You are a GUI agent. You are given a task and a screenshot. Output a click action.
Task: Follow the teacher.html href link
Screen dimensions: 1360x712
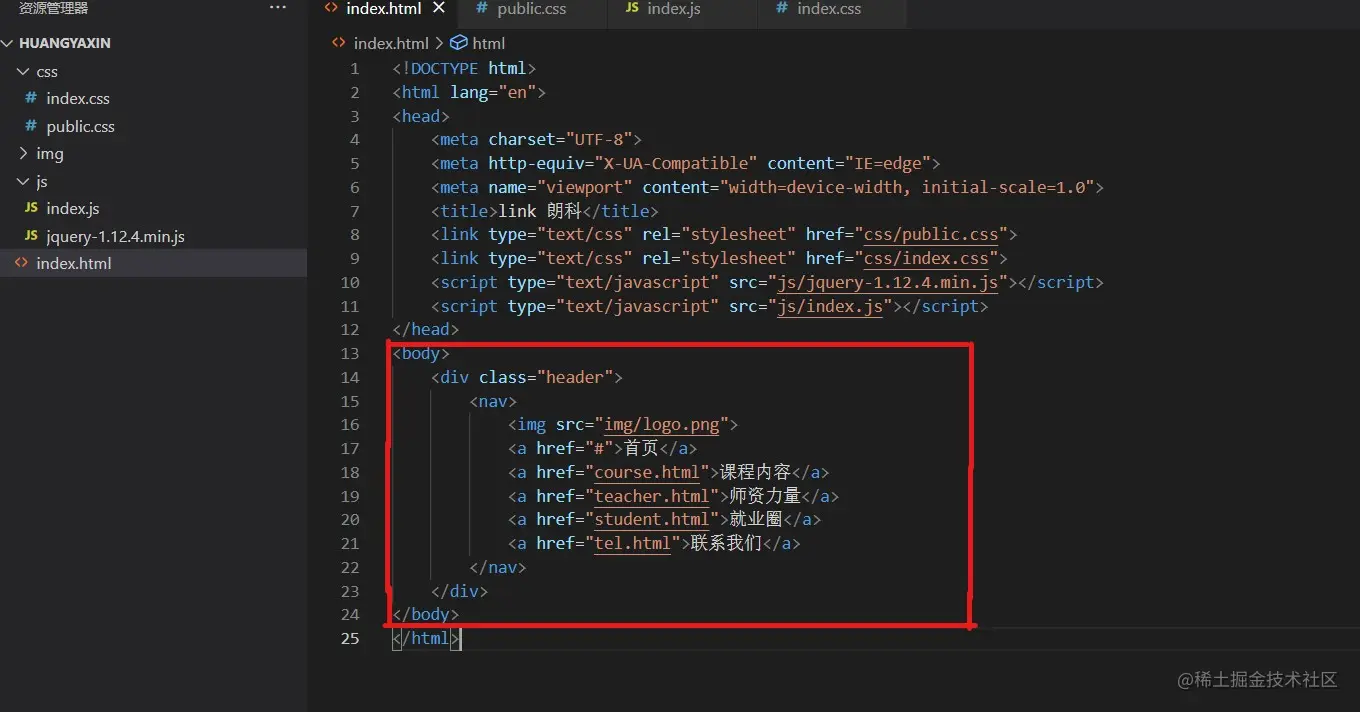click(652, 497)
